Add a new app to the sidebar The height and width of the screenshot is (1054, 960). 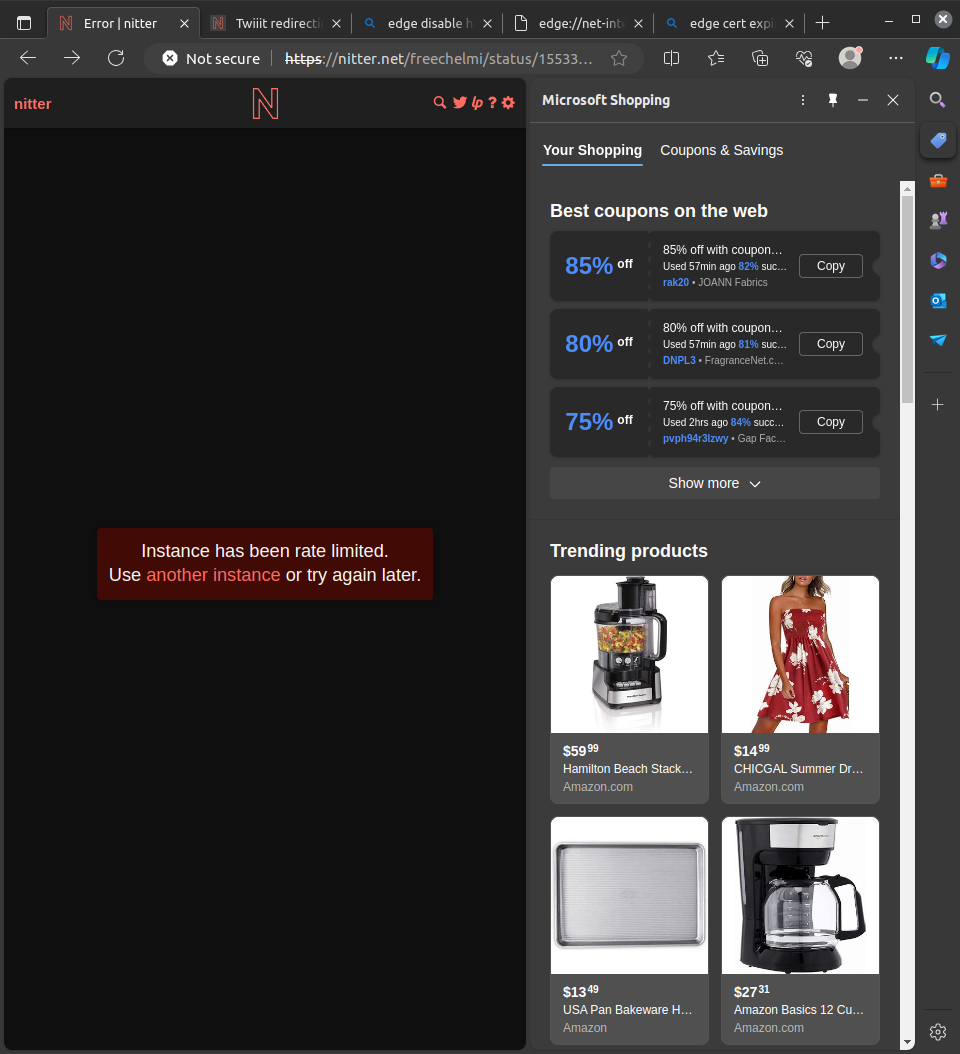point(938,405)
